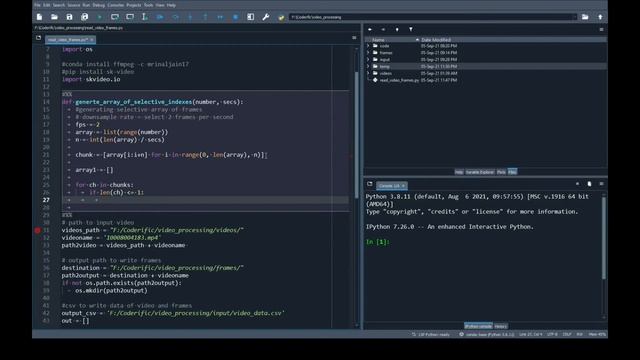Open the working directory path dropdown

(575, 17)
